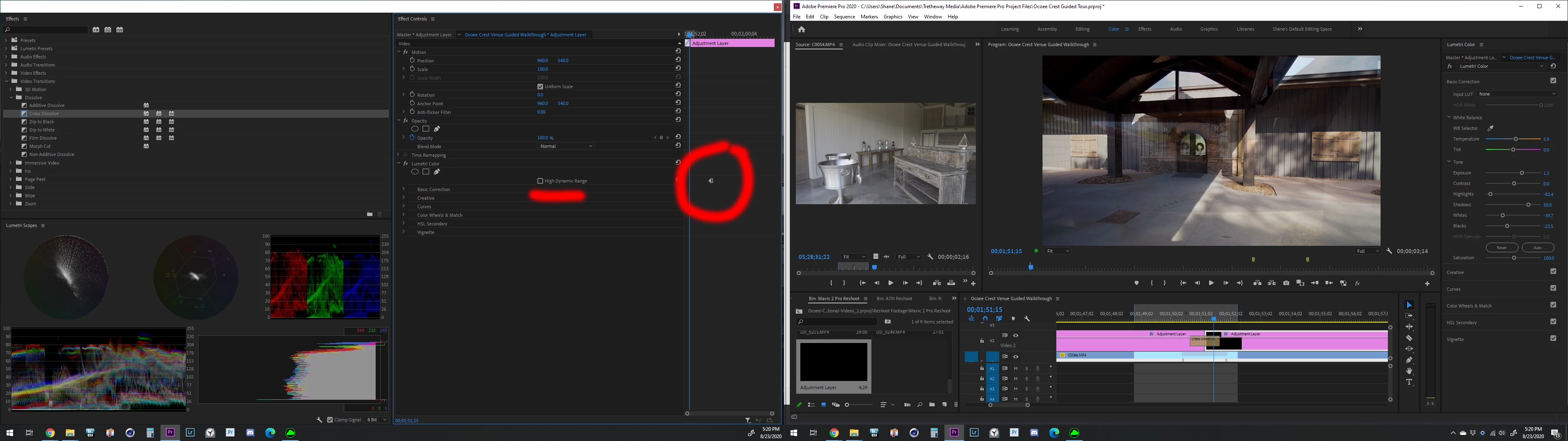Click the WB Selector eyedropper
The width and height of the screenshot is (1568, 441).
pos(1491,129)
